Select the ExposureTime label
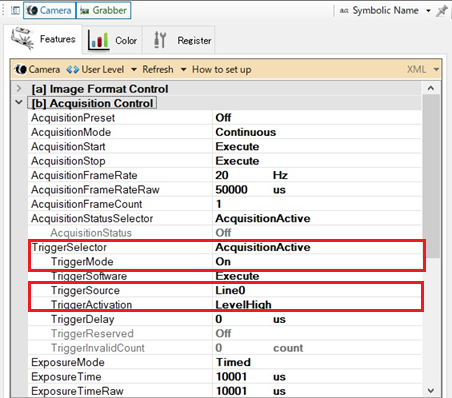The width and height of the screenshot is (452, 398). (x=66, y=376)
